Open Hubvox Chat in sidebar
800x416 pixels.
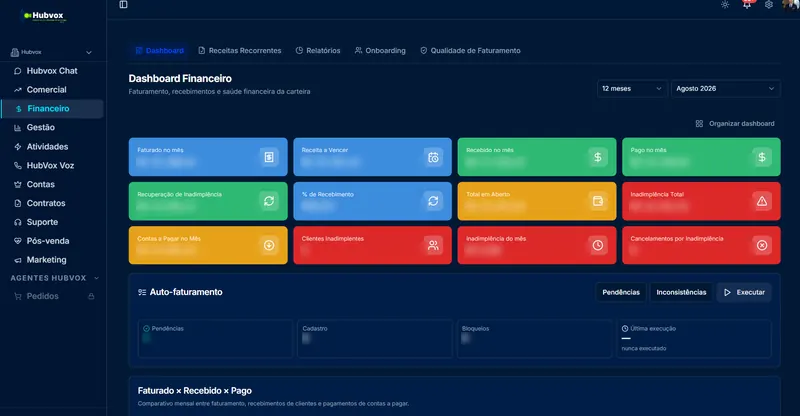[52, 71]
